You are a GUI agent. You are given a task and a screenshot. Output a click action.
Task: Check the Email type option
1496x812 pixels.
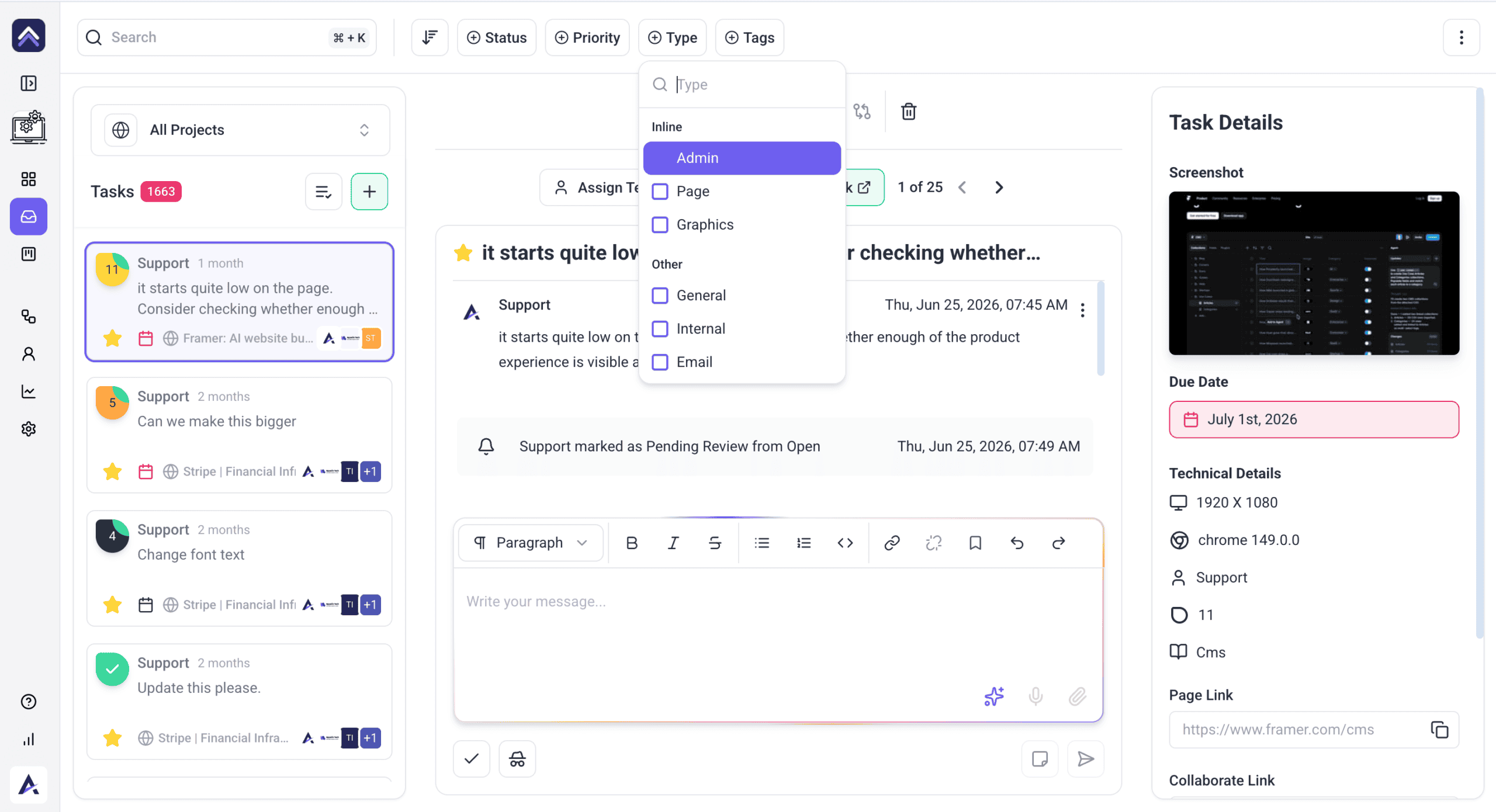(660, 362)
